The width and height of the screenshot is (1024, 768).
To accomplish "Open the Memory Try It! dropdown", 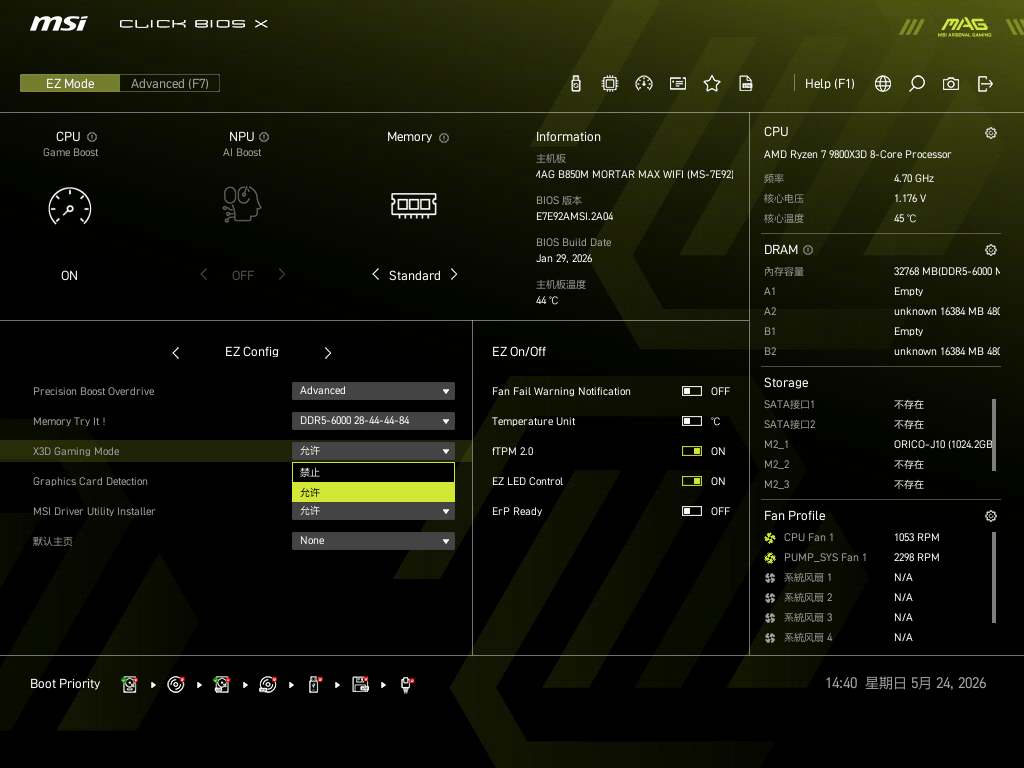I will point(373,421).
